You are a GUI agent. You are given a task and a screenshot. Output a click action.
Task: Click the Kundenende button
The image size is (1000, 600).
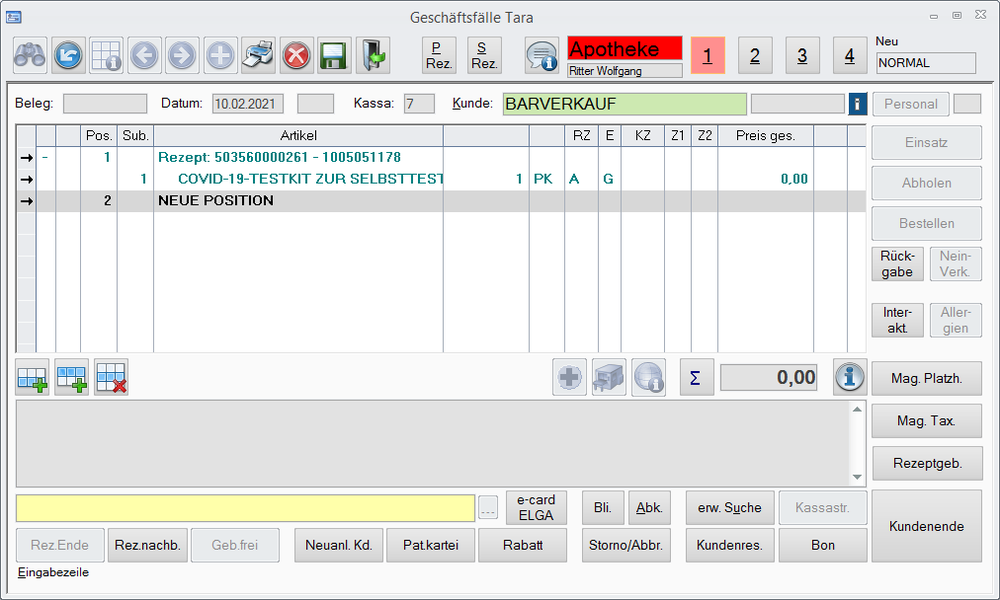(925, 526)
